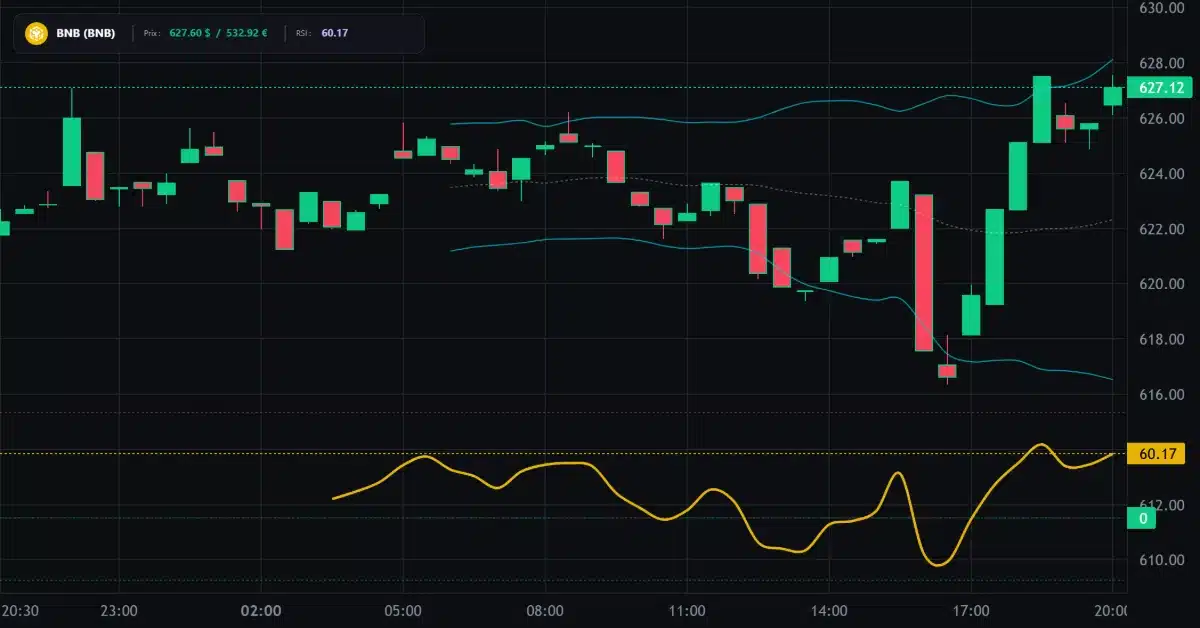
Task: Click the yellow RSI value badge 60.17
Action: click(x=1155, y=454)
